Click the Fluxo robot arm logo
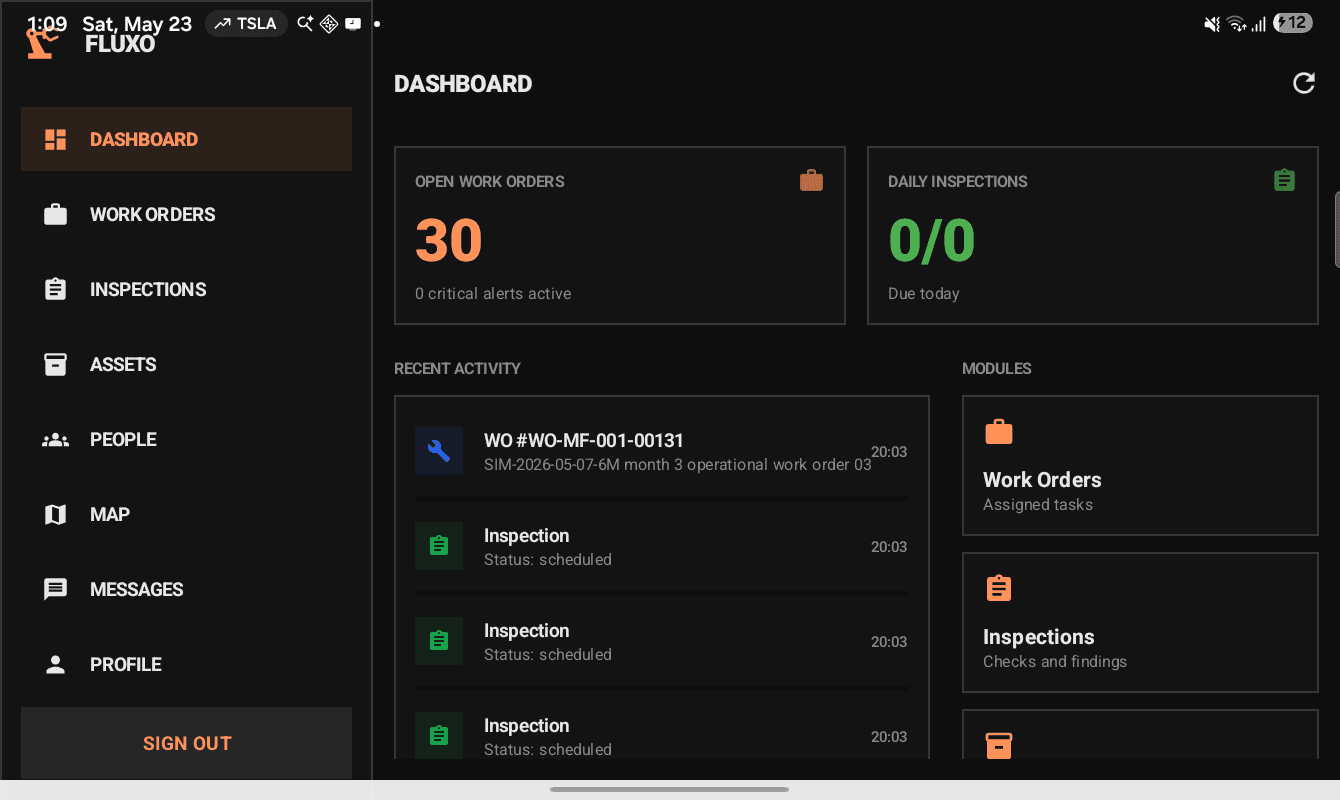The height and width of the screenshot is (800, 1340). pyautogui.click(x=42, y=43)
